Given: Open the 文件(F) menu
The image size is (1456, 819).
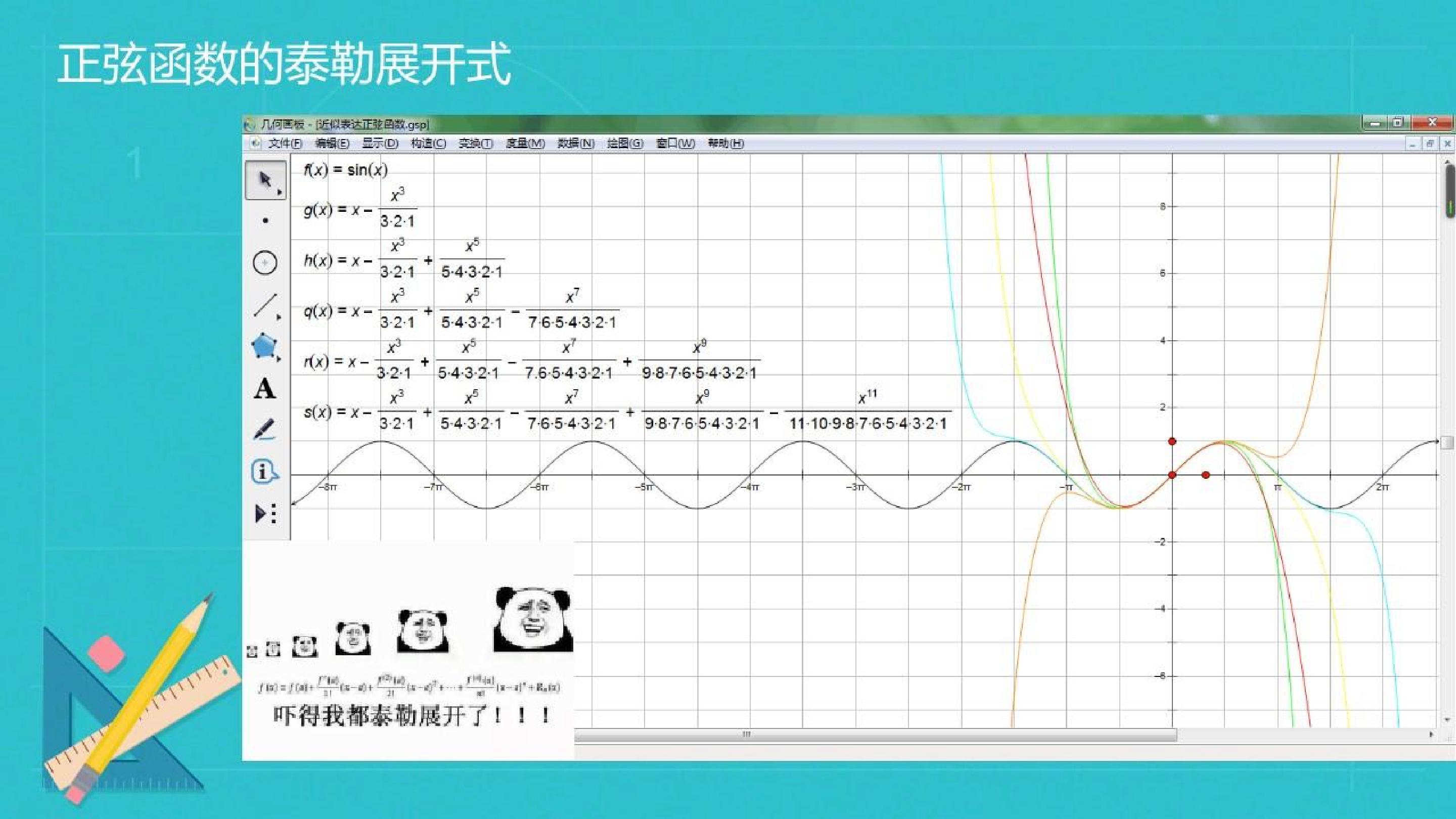Looking at the screenshot, I should 285,143.
